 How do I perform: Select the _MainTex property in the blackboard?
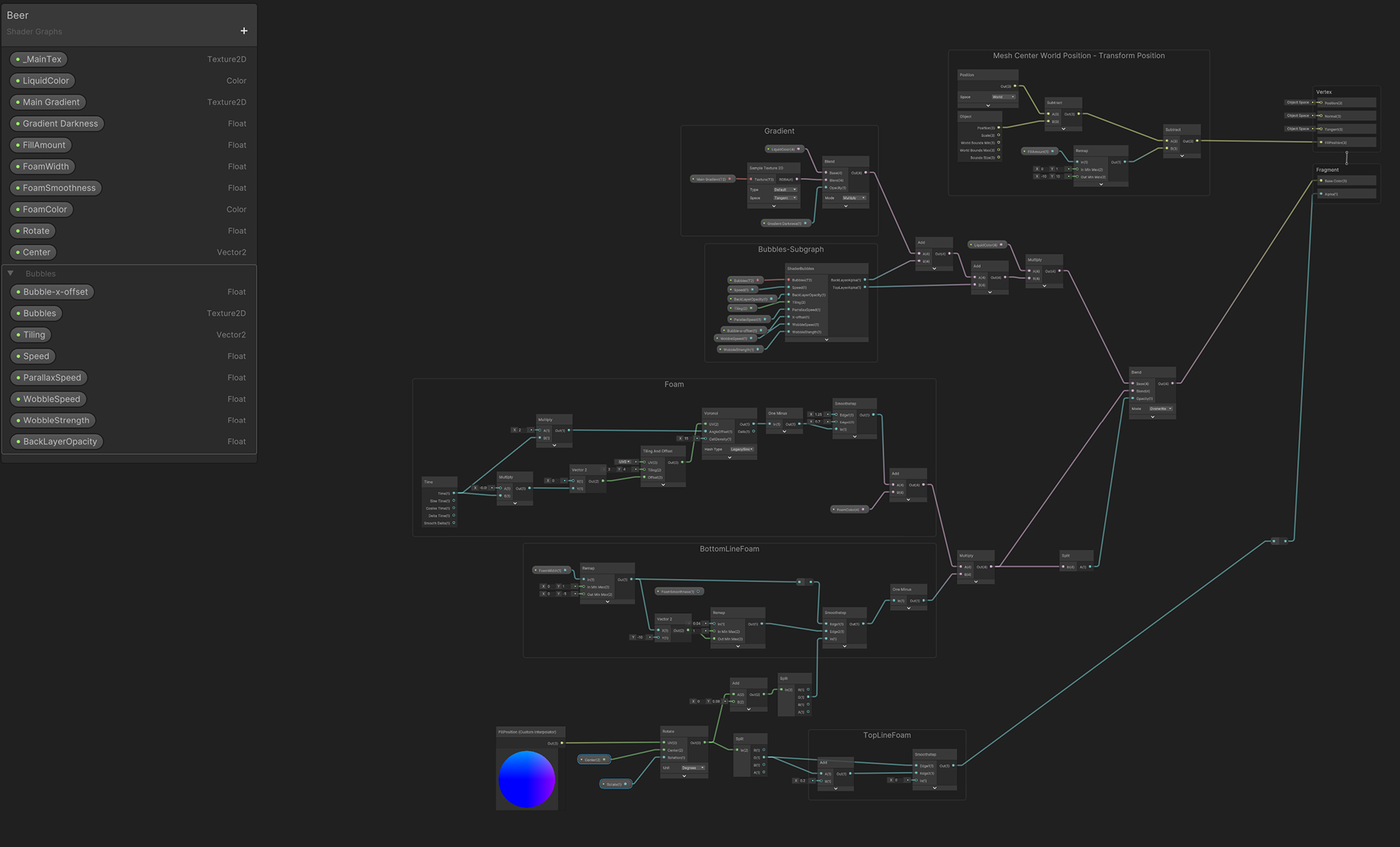point(41,59)
